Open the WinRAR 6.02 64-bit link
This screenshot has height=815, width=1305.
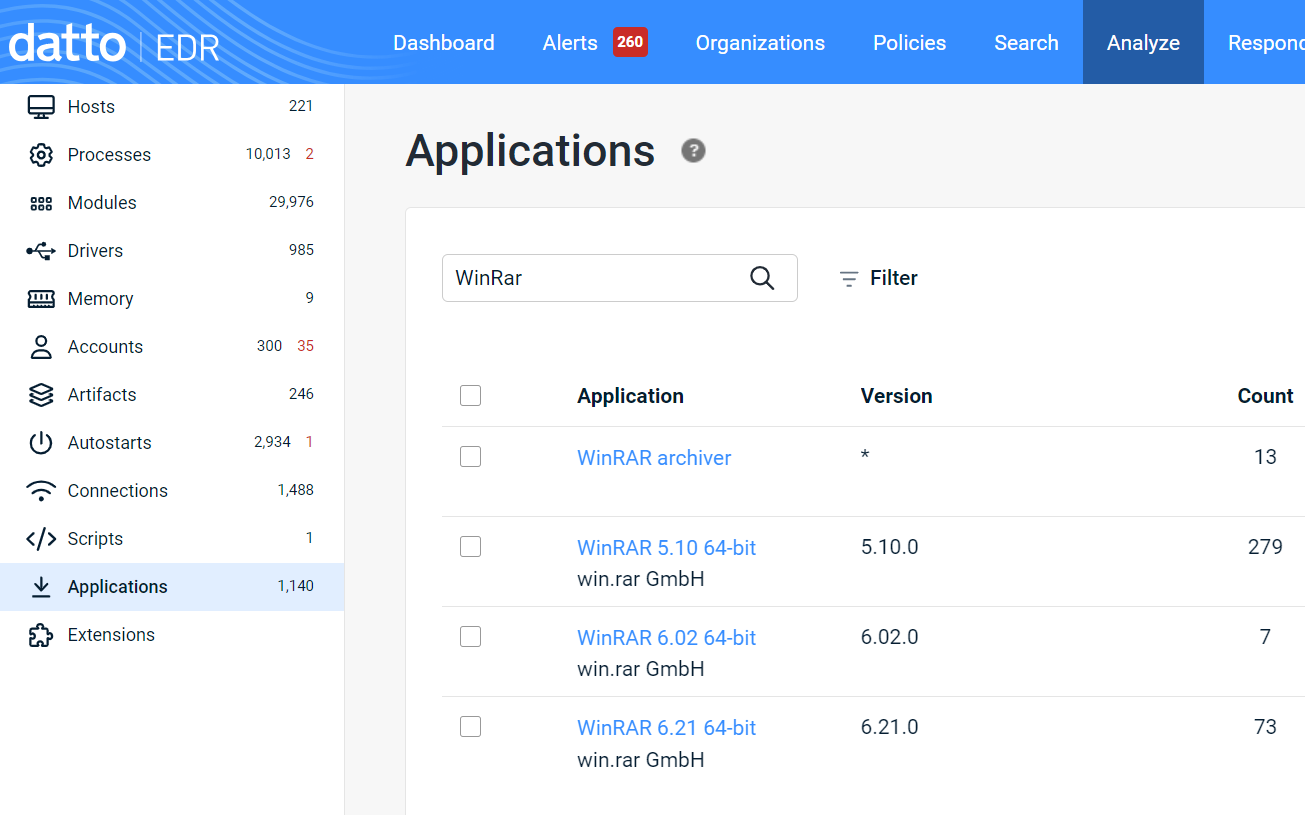coord(666,638)
